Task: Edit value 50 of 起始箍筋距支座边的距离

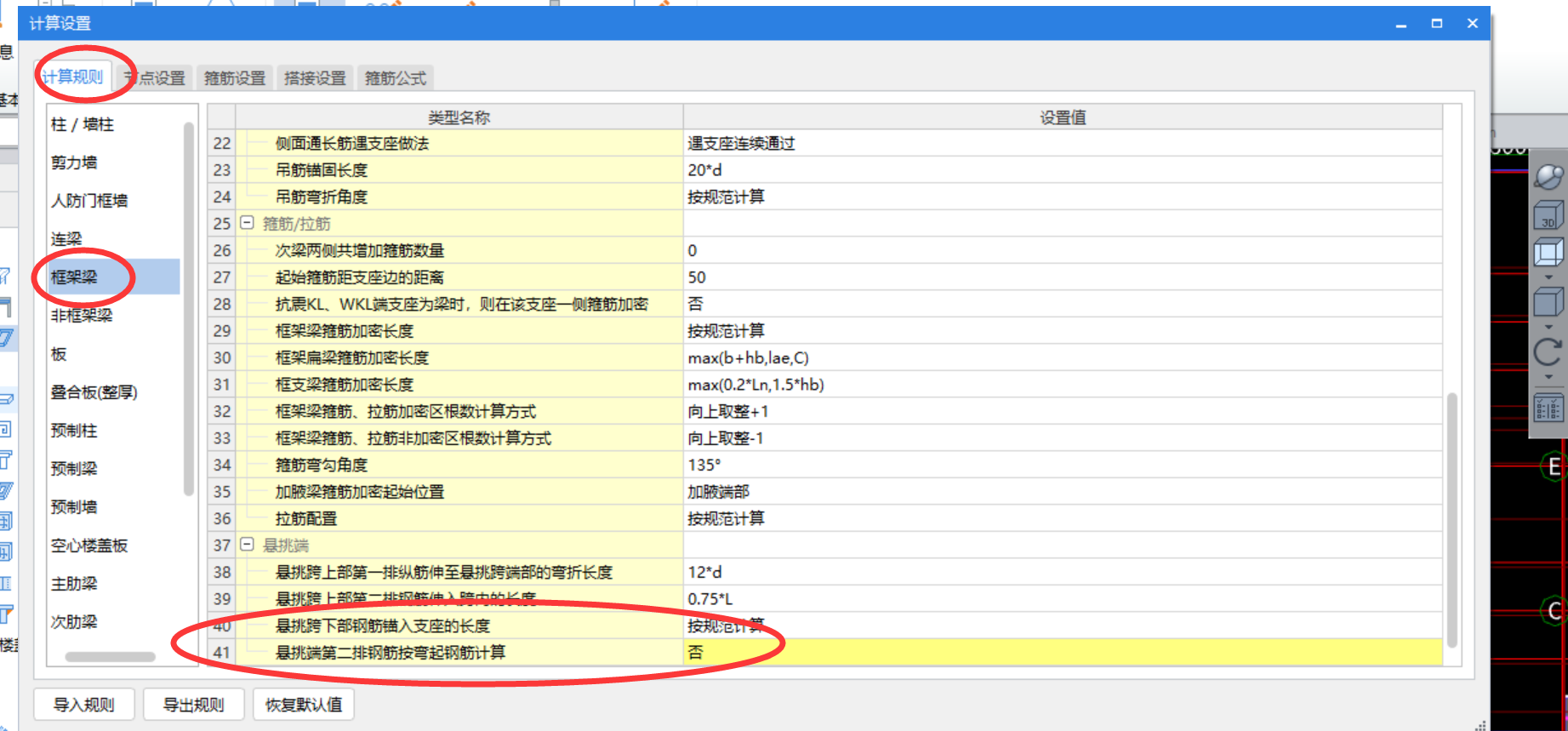Action: point(1063,277)
